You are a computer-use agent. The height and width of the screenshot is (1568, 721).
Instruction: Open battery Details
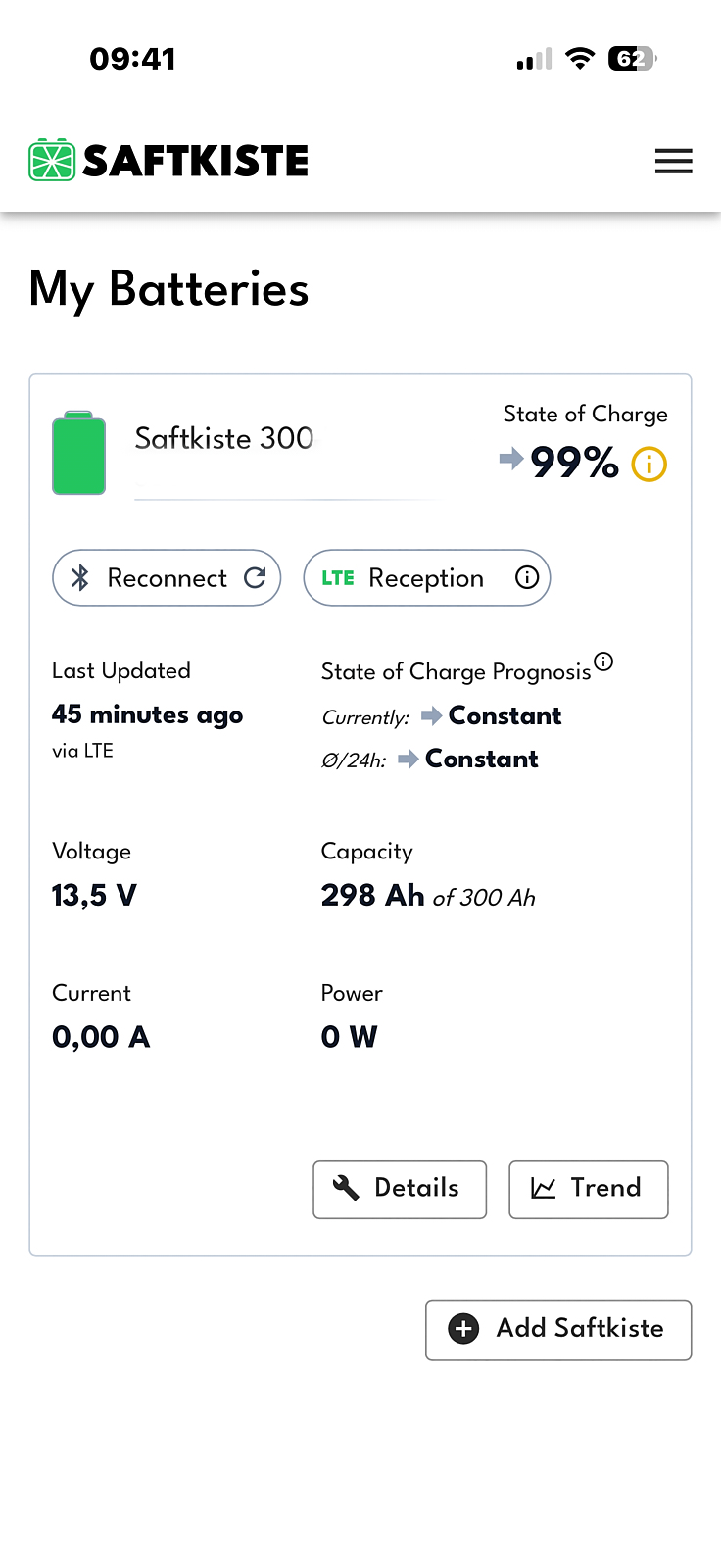point(400,1189)
